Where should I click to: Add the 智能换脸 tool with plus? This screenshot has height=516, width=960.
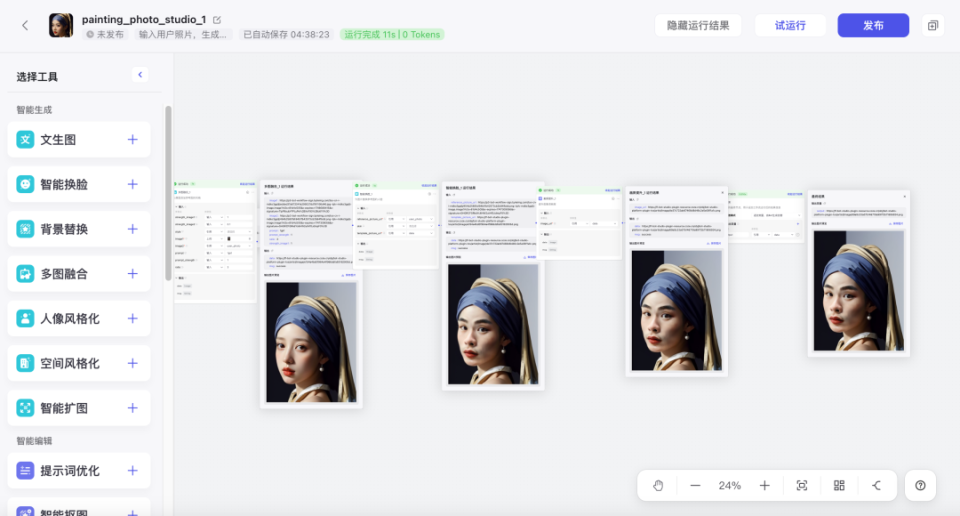coord(132,184)
